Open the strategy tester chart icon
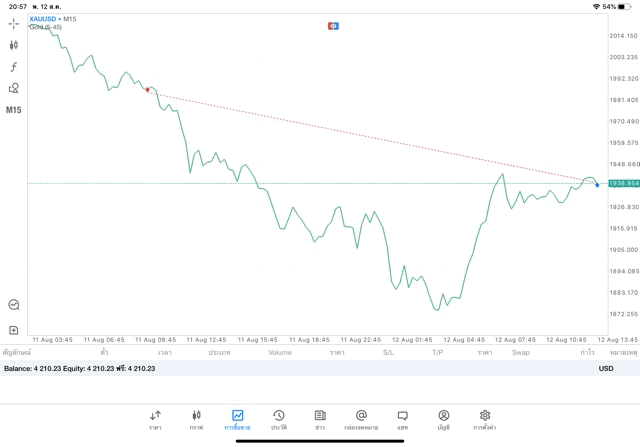Viewport: 640px width, 447px height. [x=14, y=305]
